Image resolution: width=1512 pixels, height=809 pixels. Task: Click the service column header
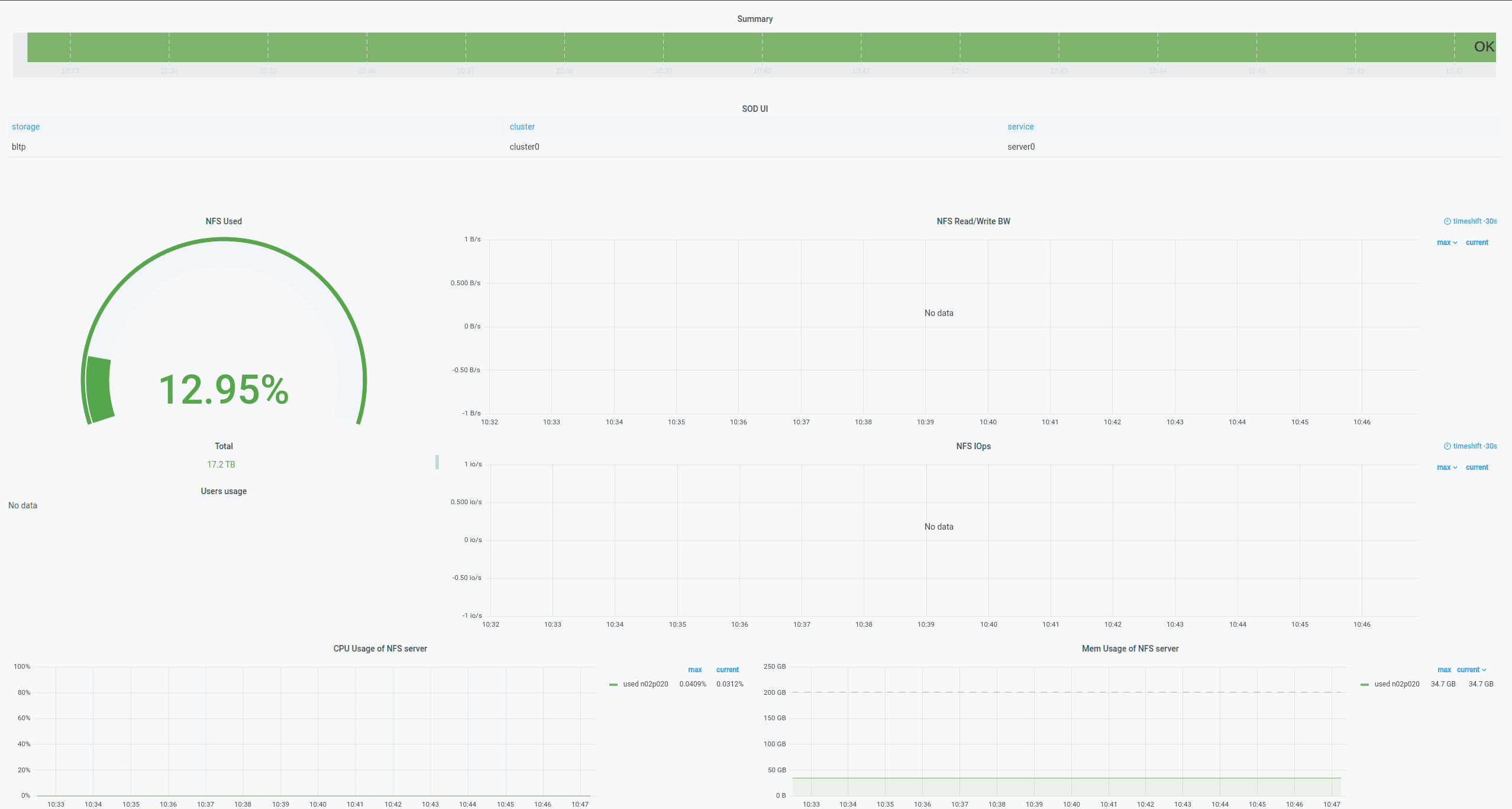[x=1021, y=127]
